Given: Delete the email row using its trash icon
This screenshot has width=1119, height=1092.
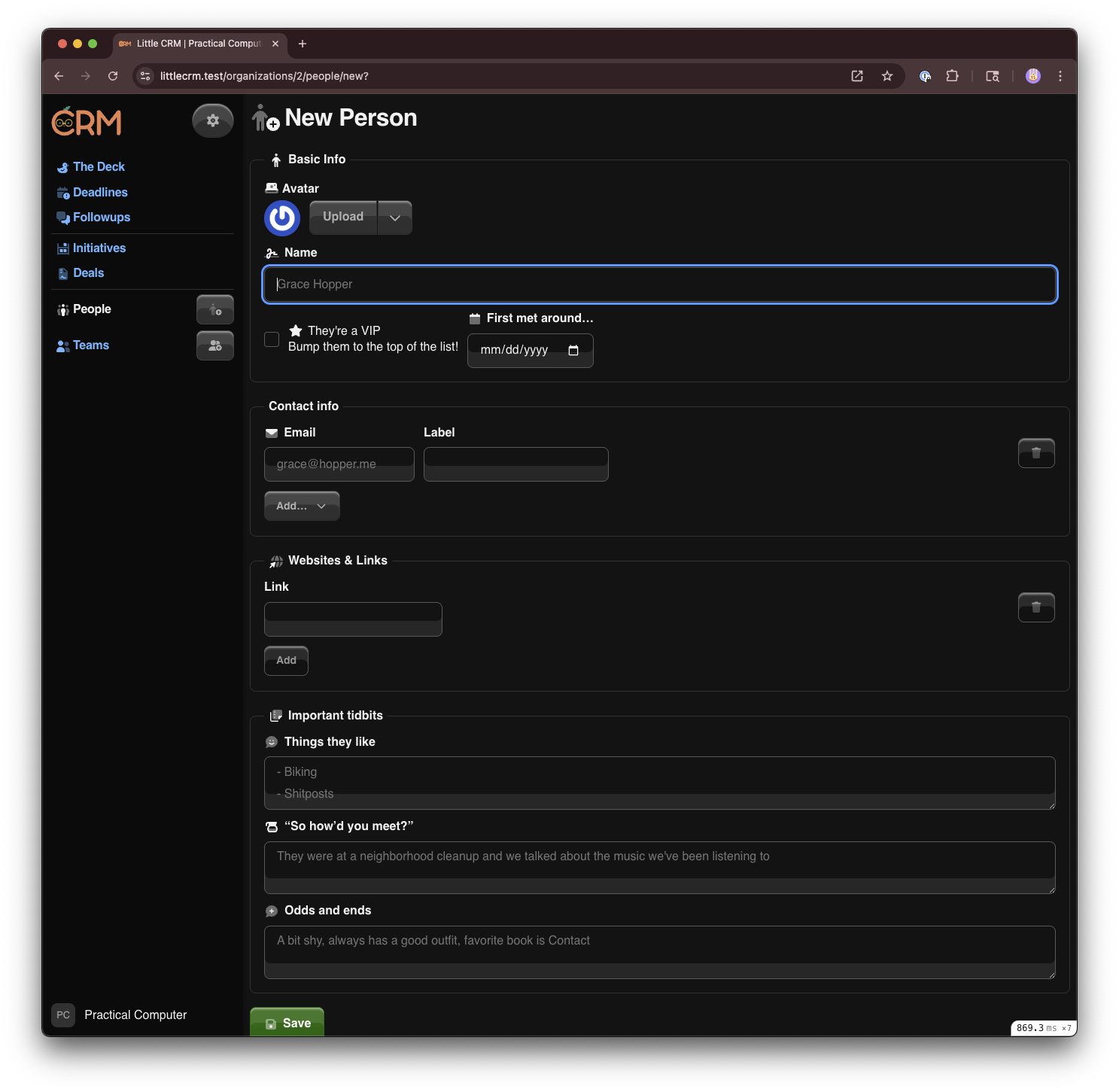Looking at the screenshot, I should [1036, 452].
